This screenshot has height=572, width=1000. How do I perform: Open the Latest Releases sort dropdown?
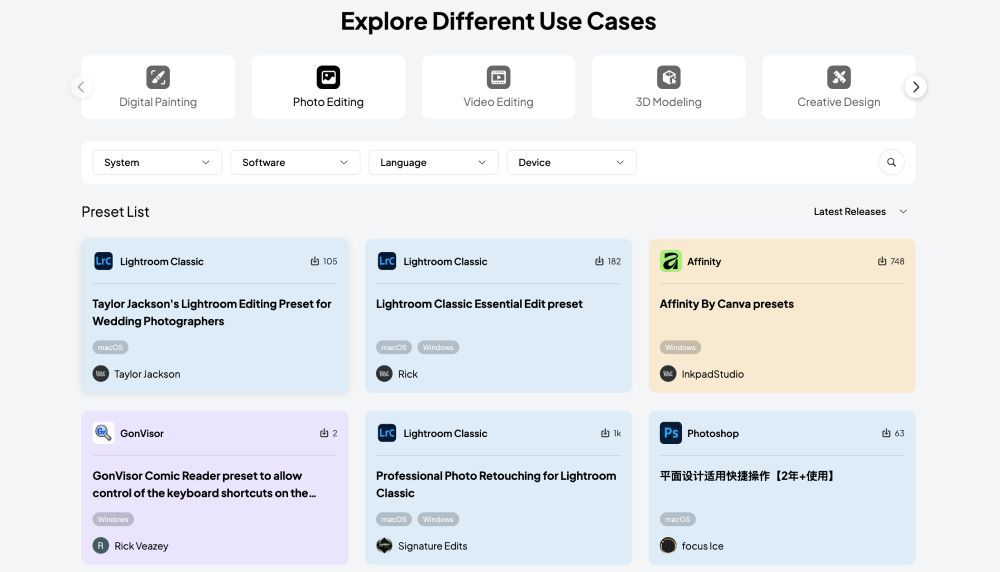tap(860, 212)
